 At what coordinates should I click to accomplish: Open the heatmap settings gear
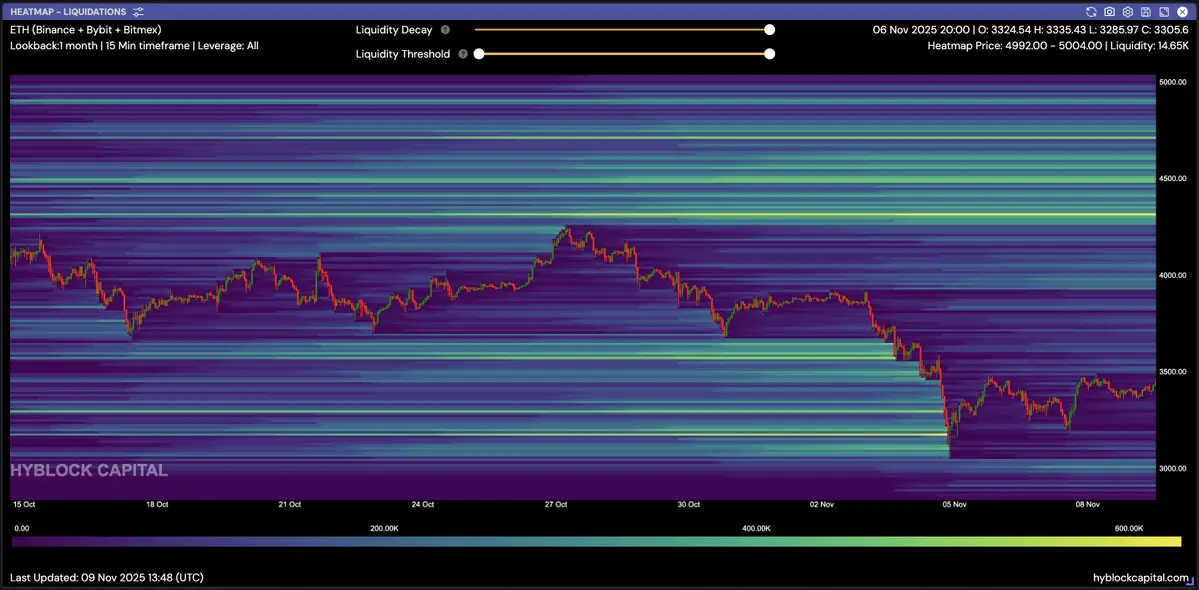[x=1127, y=11]
